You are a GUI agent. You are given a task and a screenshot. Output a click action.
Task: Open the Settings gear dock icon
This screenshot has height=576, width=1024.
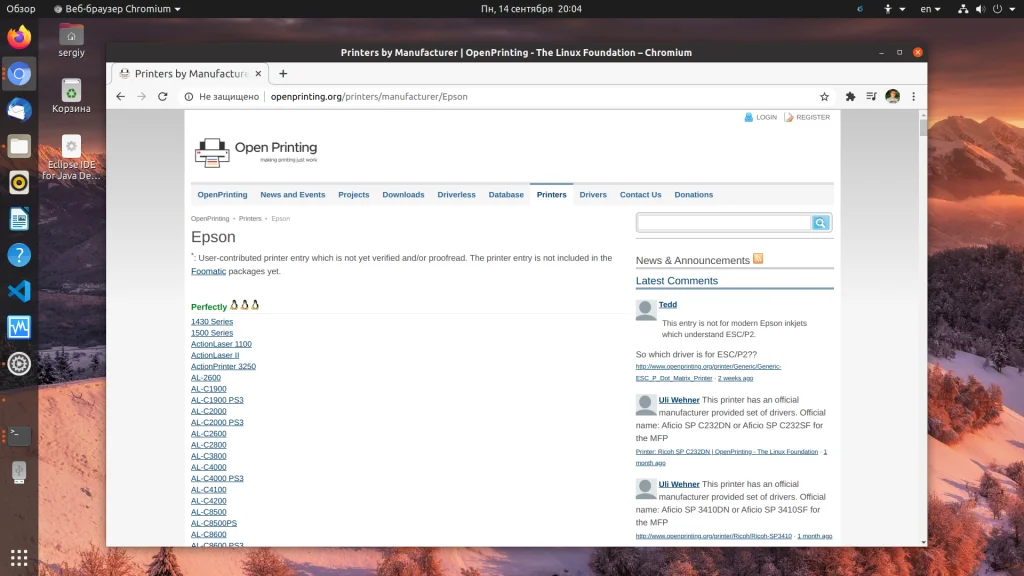point(19,364)
